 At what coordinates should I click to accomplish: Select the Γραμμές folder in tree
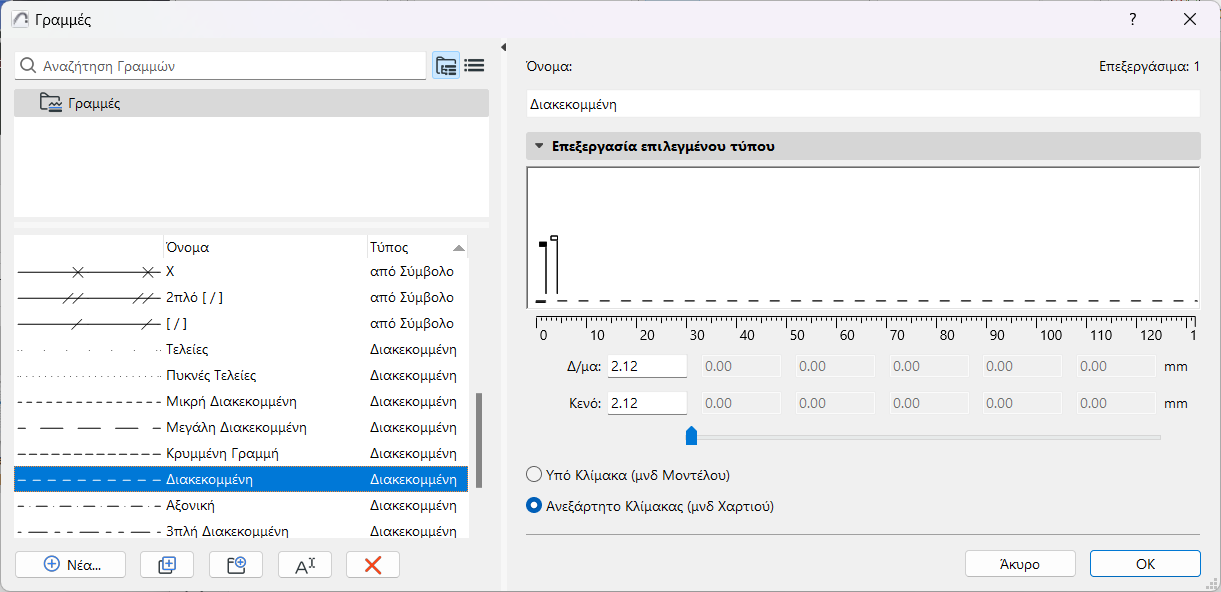pos(251,103)
